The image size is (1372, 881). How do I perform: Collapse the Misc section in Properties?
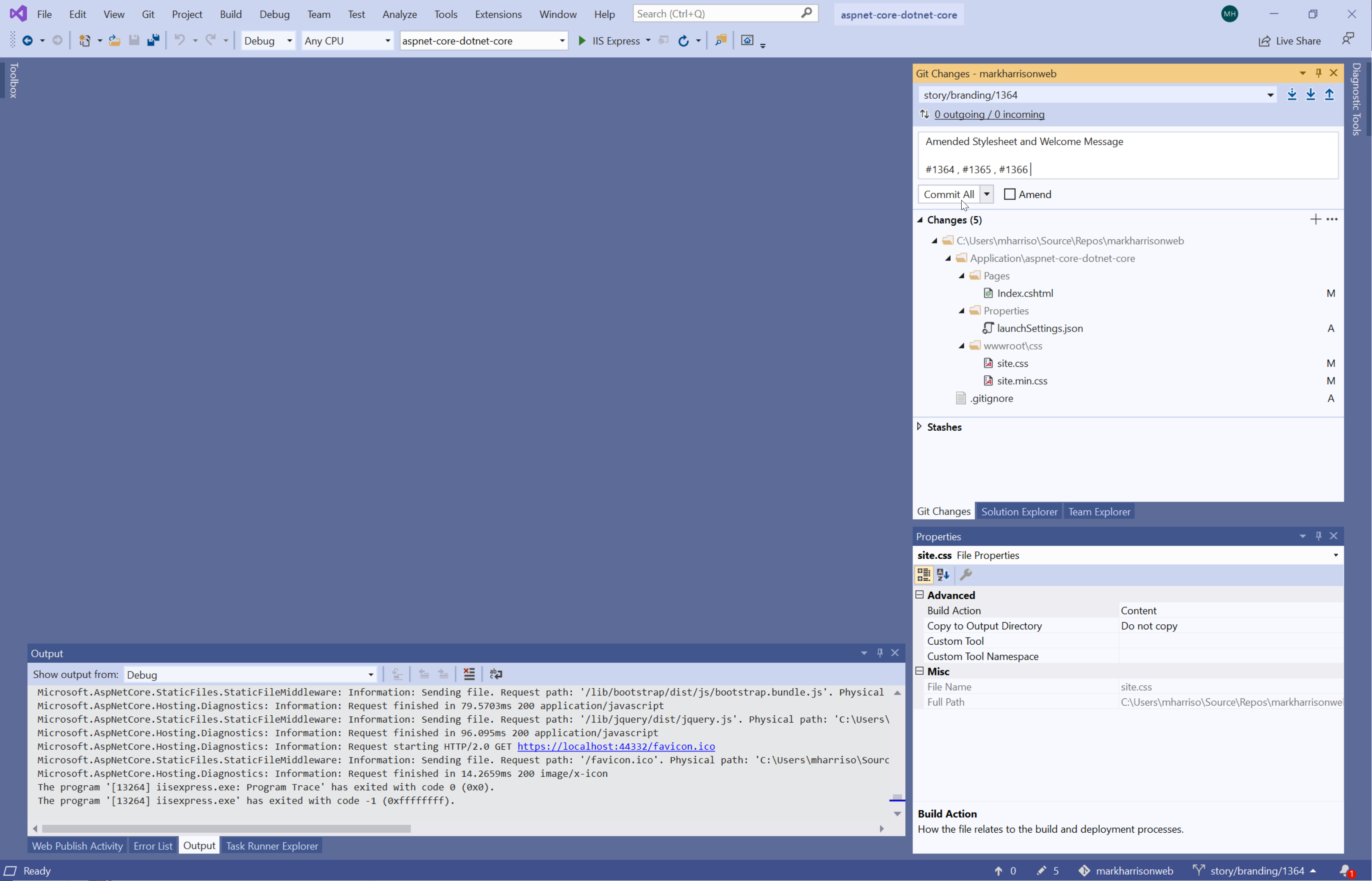click(920, 671)
